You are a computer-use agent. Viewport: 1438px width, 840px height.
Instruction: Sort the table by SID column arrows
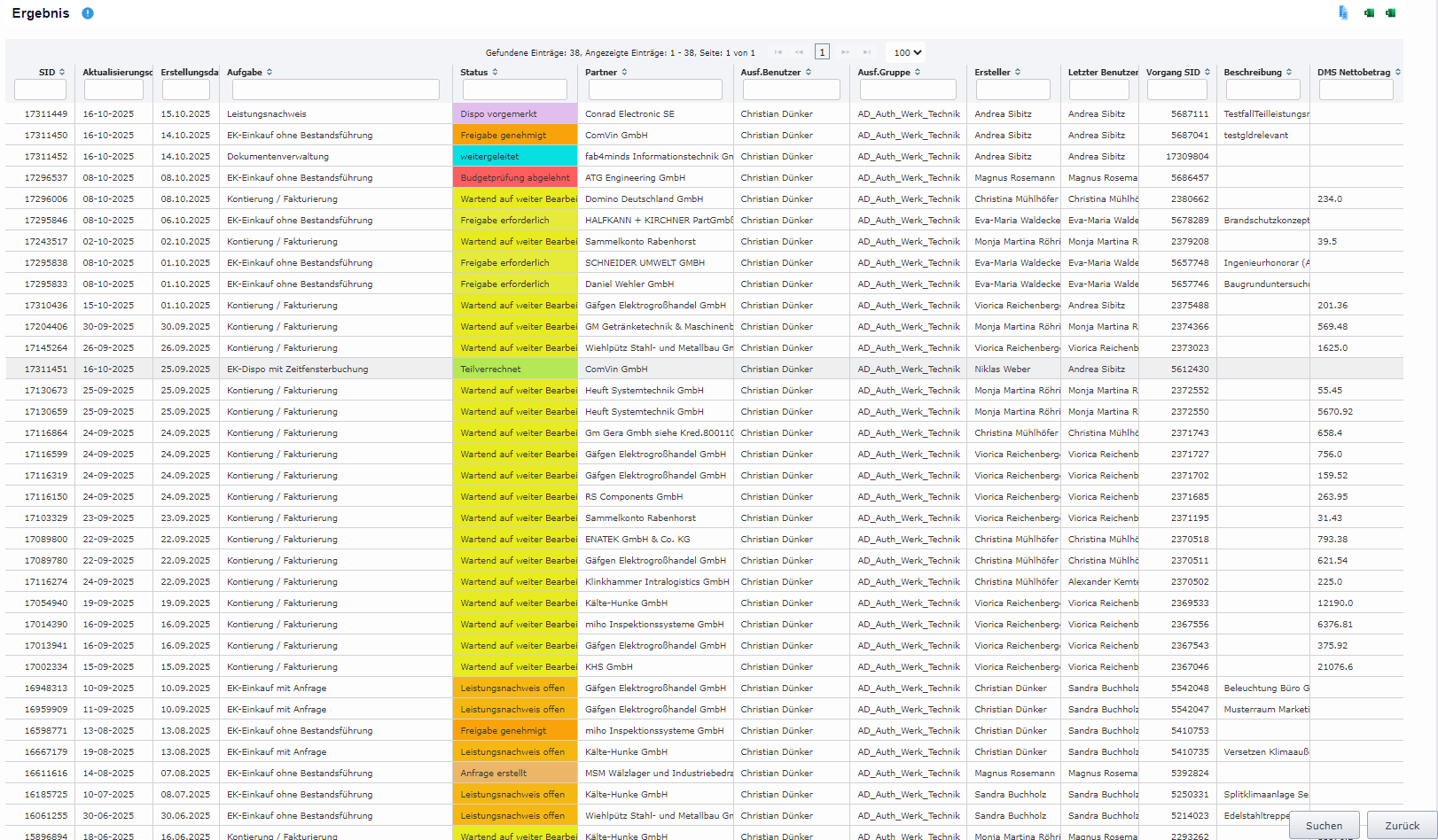point(62,73)
